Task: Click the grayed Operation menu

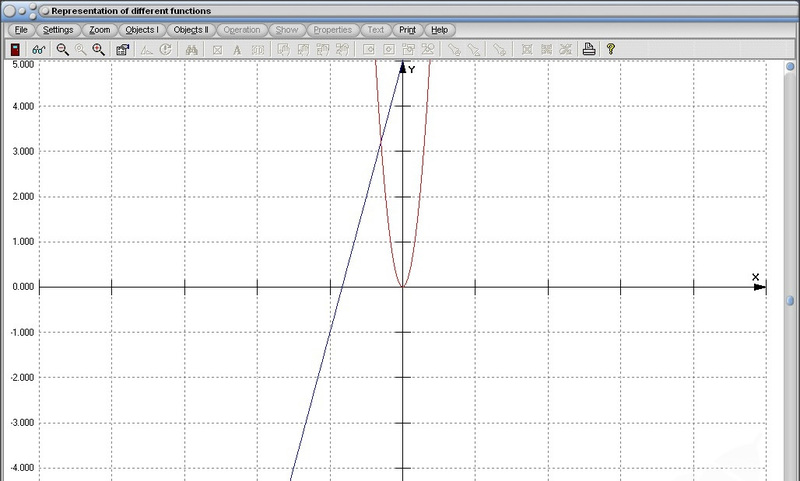Action: tap(242, 30)
